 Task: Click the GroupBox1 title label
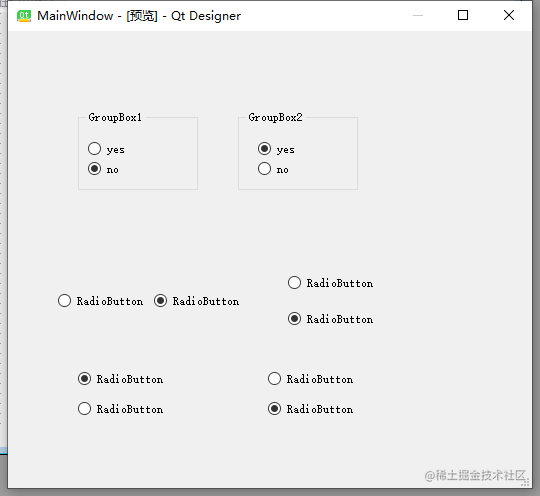115,118
